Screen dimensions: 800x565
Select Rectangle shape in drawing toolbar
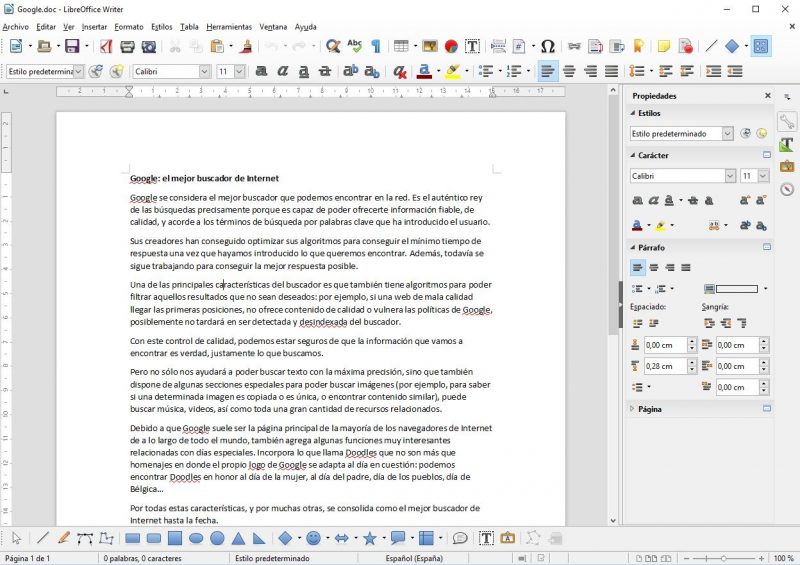coord(133,538)
